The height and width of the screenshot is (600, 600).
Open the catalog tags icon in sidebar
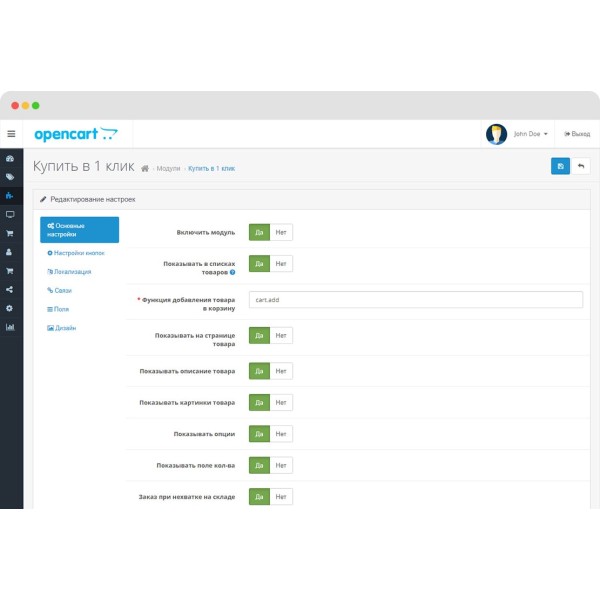tap(10, 177)
